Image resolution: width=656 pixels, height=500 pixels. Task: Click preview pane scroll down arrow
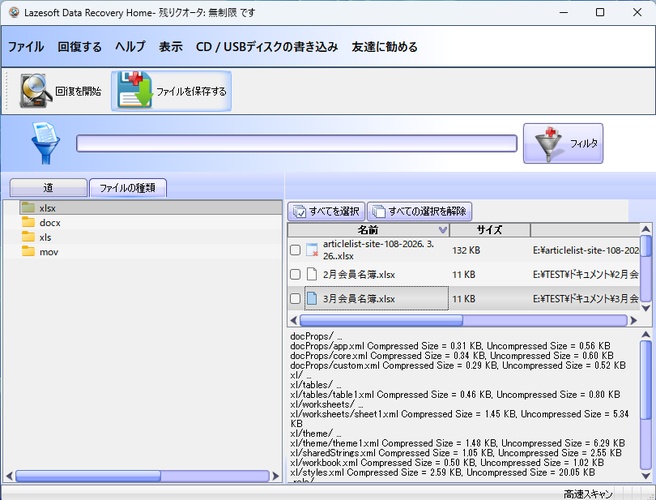pos(646,476)
